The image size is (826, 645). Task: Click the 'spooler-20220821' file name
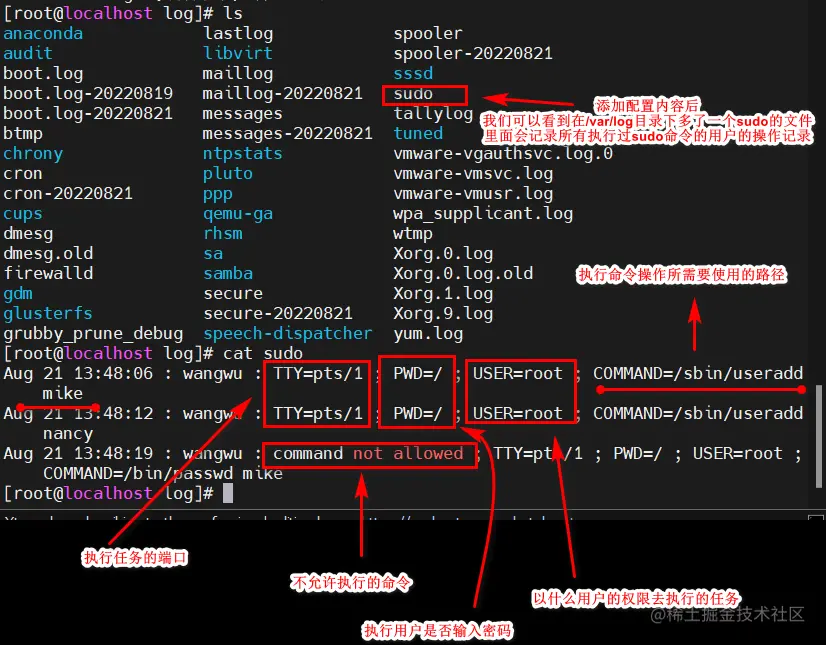473,53
